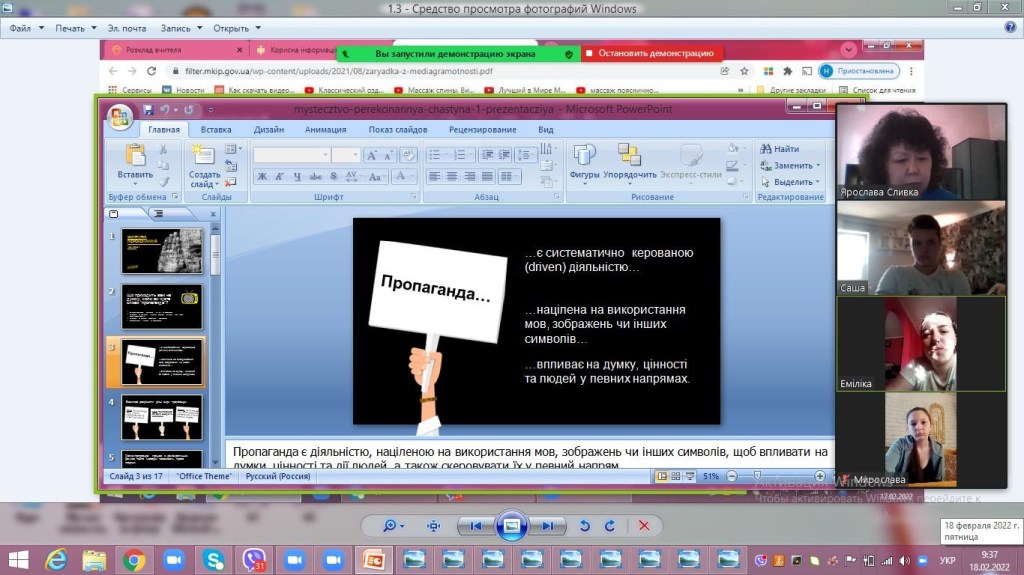Toggle bold (Ж) formatting
Image resolution: width=1024 pixels, height=575 pixels.
(x=262, y=177)
